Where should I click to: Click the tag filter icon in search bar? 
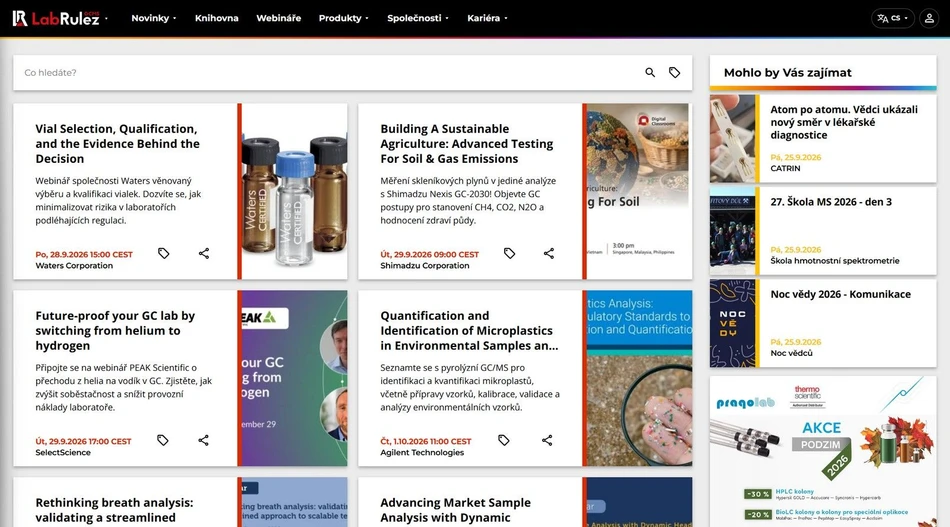(x=674, y=73)
